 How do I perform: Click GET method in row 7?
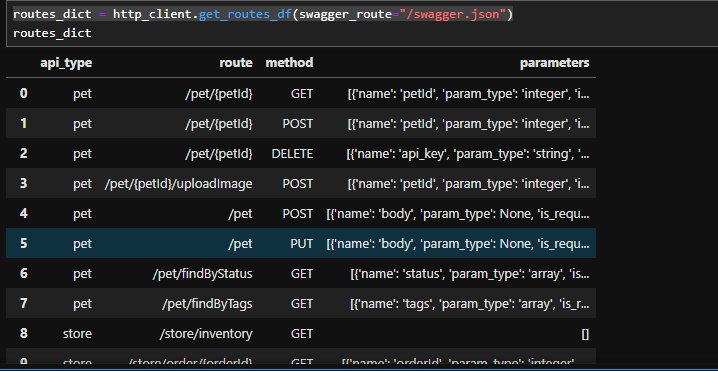302,304
